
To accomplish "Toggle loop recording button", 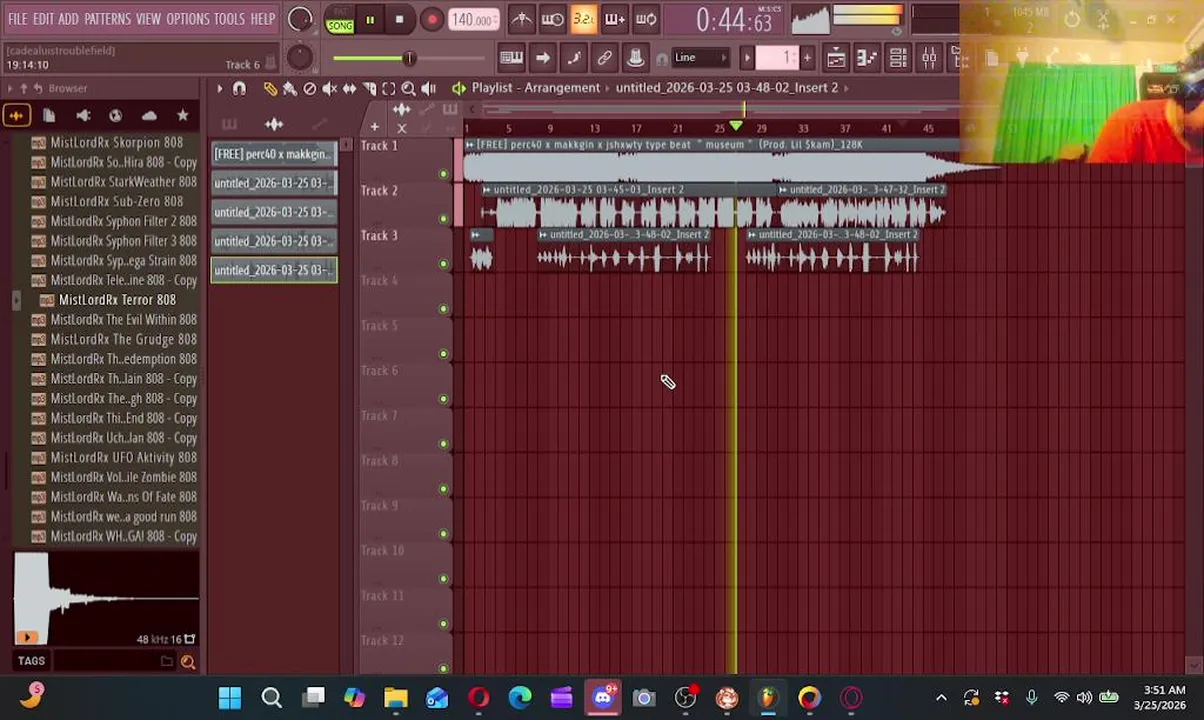I will (x=646, y=19).
